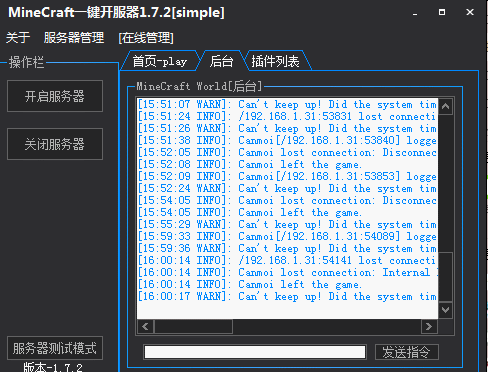The image size is (488, 372).
Task: Select the 15:54:05 Canmoi left the game line
Action: point(250,212)
